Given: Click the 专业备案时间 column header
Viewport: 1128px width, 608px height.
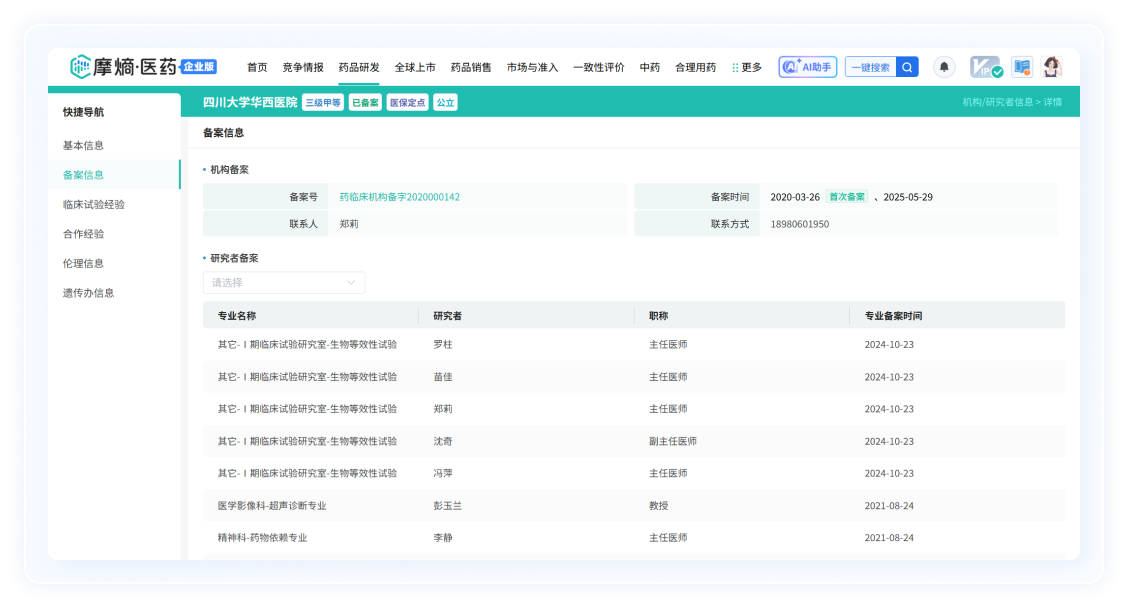Looking at the screenshot, I should 893,316.
